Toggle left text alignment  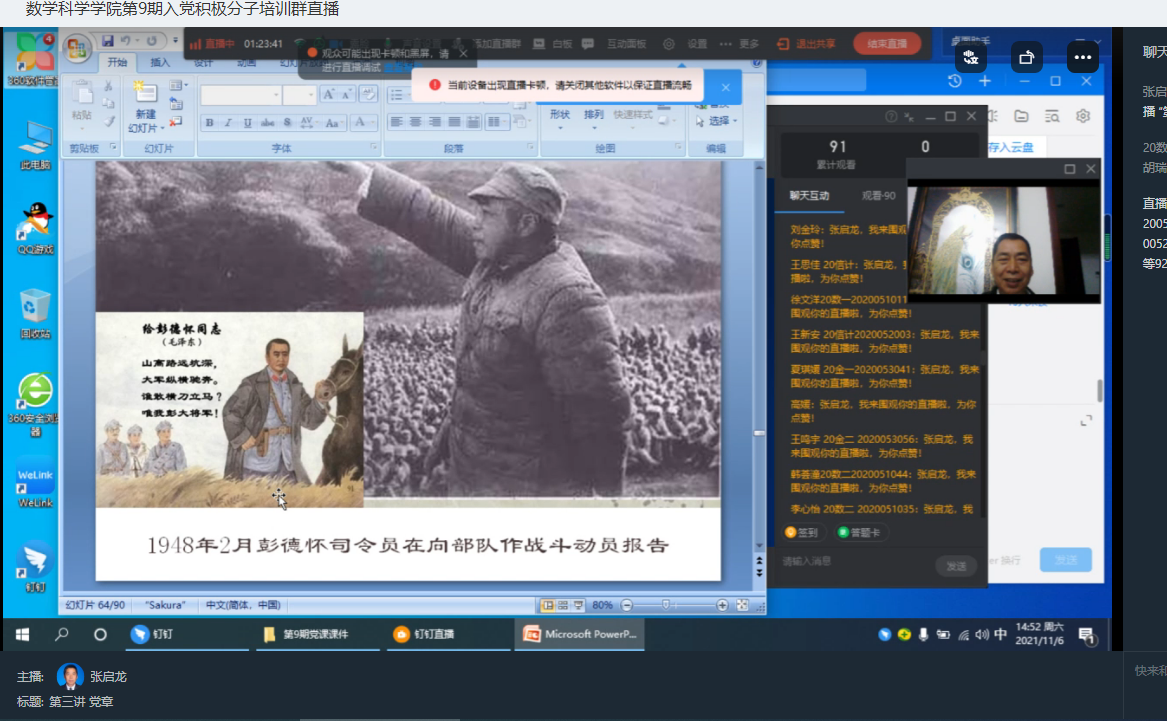[x=396, y=122]
